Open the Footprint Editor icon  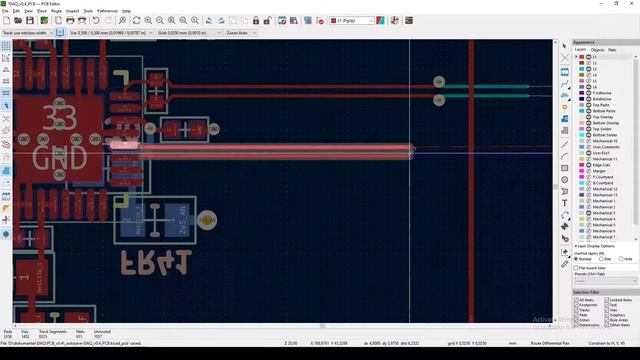(x=282, y=20)
